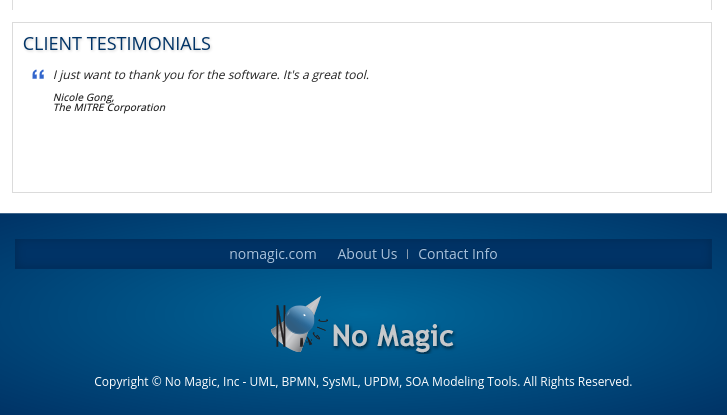Open the nomagic.com footer link

(273, 254)
